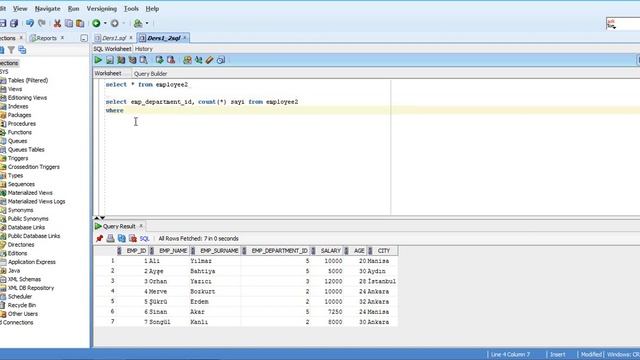The height and width of the screenshot is (360, 640).
Task: Close the Query Result tab
Action: (141, 226)
